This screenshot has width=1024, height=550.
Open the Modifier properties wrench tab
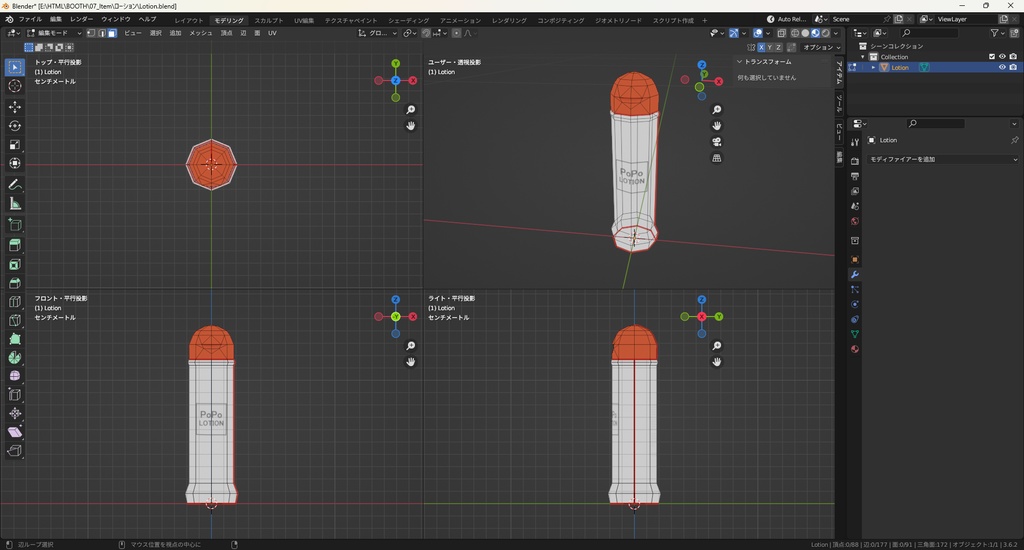coord(854,274)
